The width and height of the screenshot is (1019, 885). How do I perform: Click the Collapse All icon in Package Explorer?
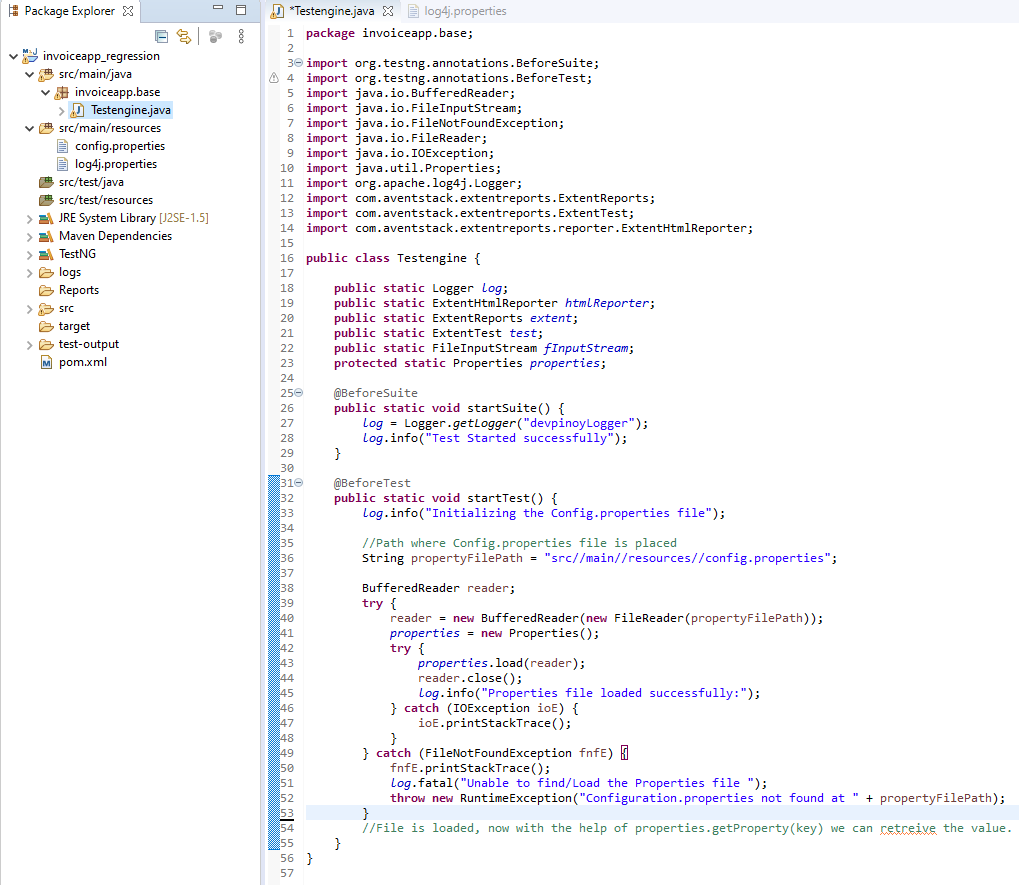tap(162, 36)
